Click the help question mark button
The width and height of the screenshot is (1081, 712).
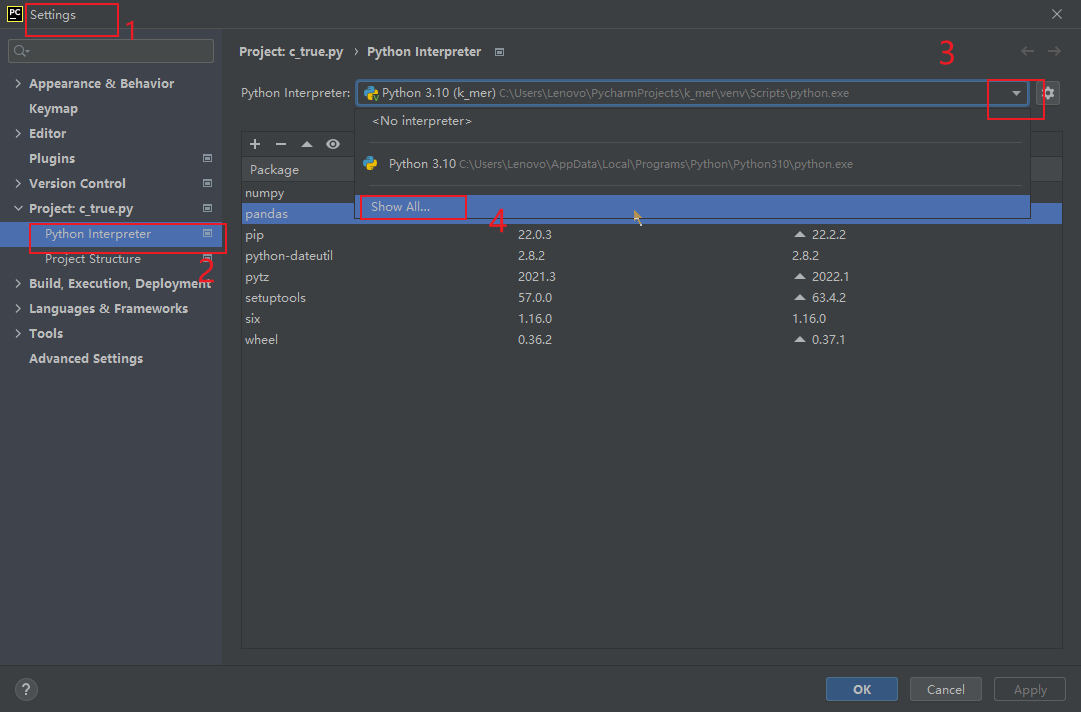pos(26,689)
